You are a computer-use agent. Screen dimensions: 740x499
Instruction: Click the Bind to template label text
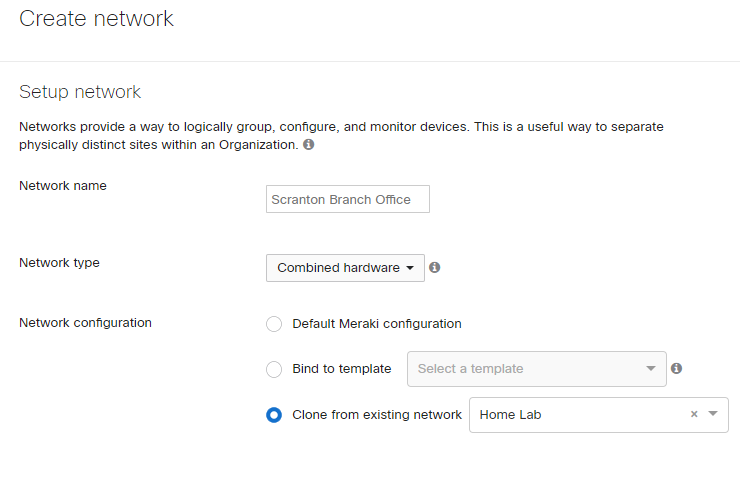click(342, 369)
